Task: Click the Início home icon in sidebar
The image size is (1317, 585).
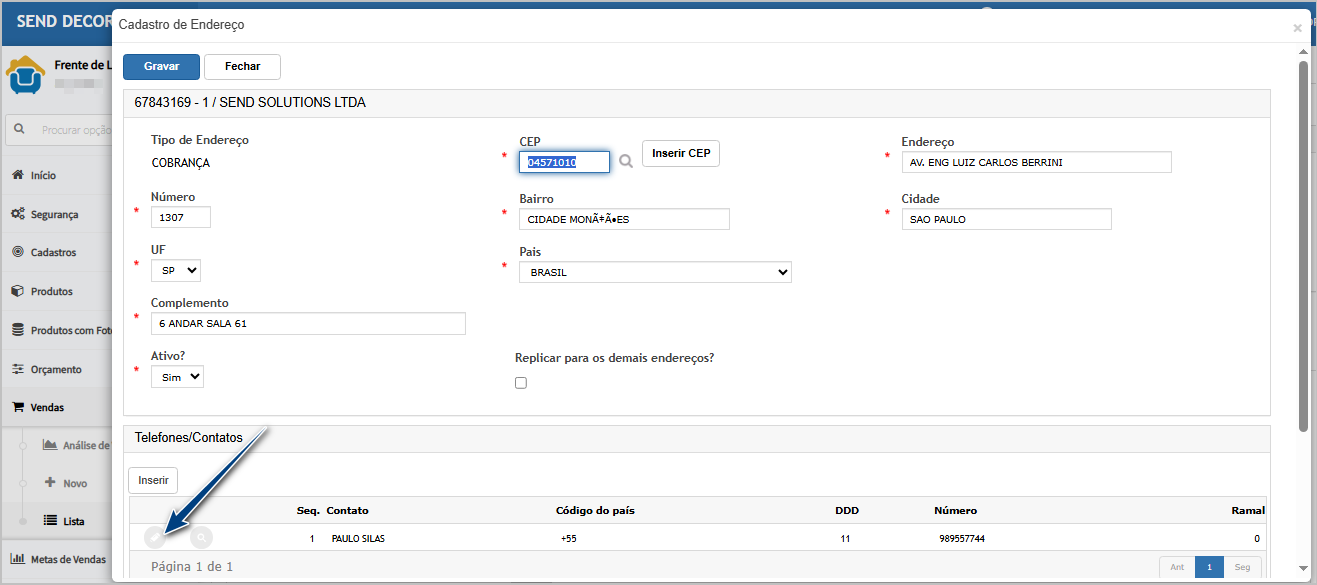Action: [x=17, y=175]
